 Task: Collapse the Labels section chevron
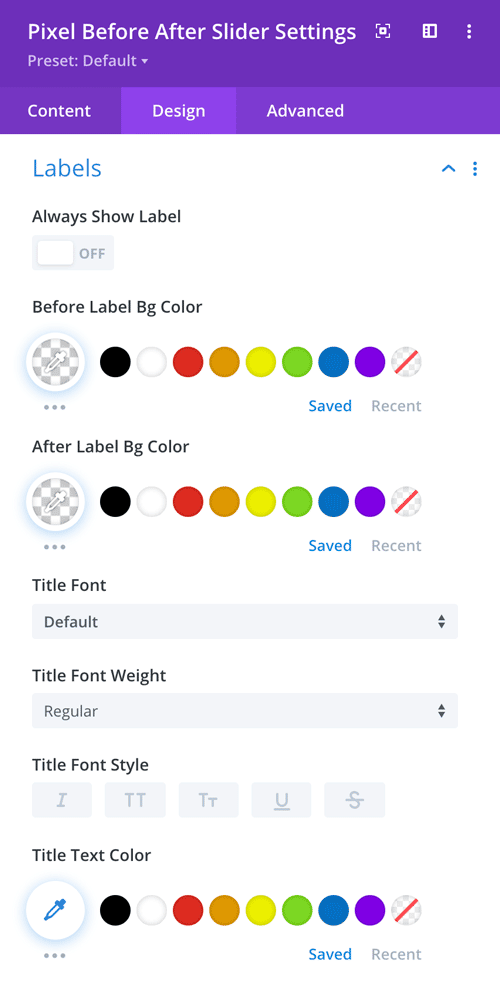coord(449,169)
